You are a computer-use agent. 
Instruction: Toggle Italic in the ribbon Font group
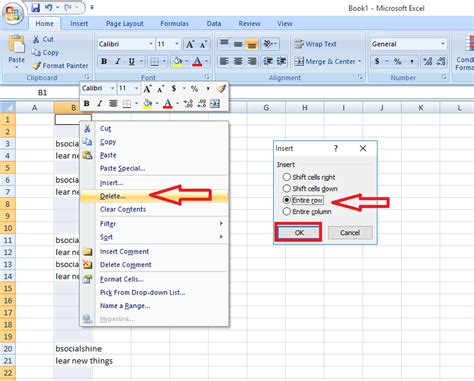pyautogui.click(x=118, y=61)
